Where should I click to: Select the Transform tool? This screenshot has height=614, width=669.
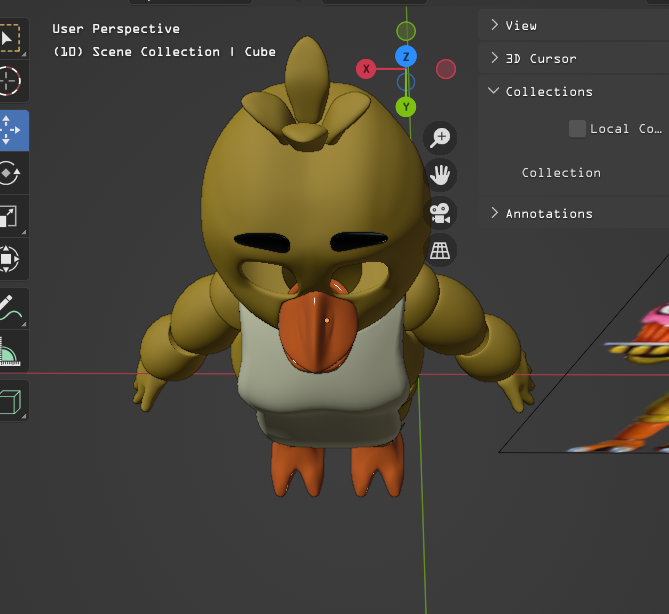[10, 259]
